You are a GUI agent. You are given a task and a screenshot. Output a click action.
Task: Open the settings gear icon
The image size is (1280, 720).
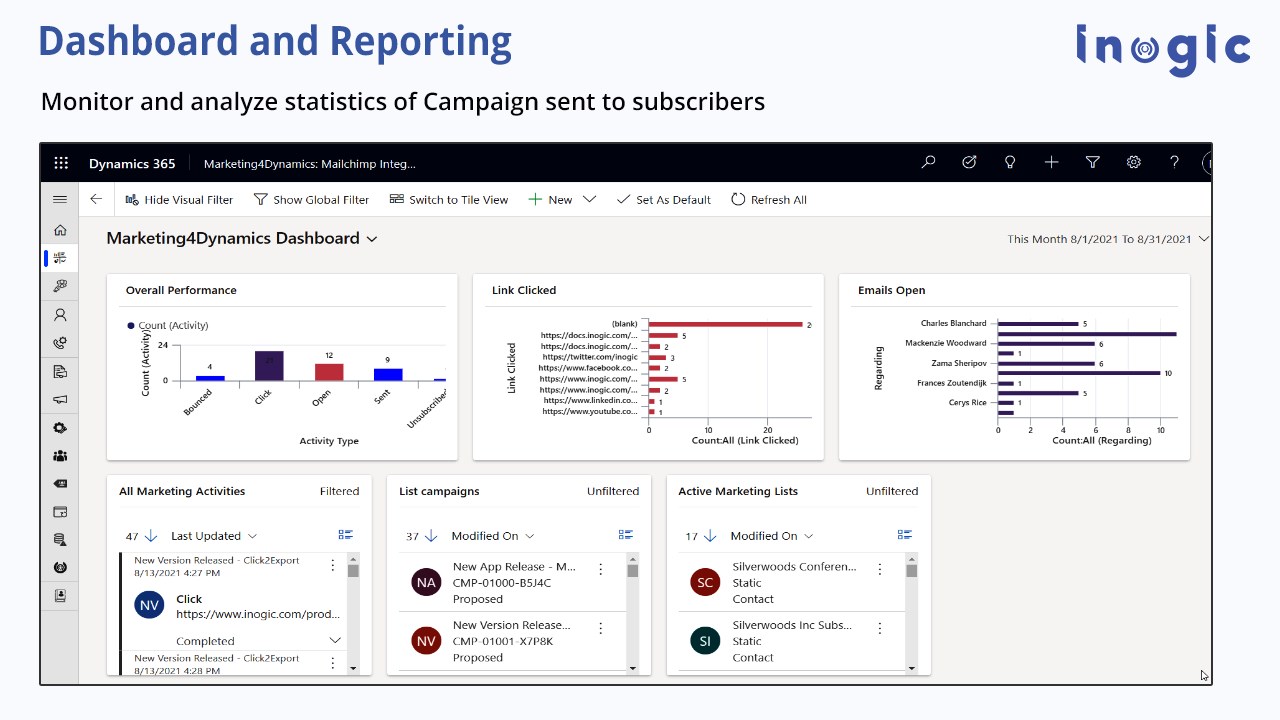click(x=1134, y=163)
